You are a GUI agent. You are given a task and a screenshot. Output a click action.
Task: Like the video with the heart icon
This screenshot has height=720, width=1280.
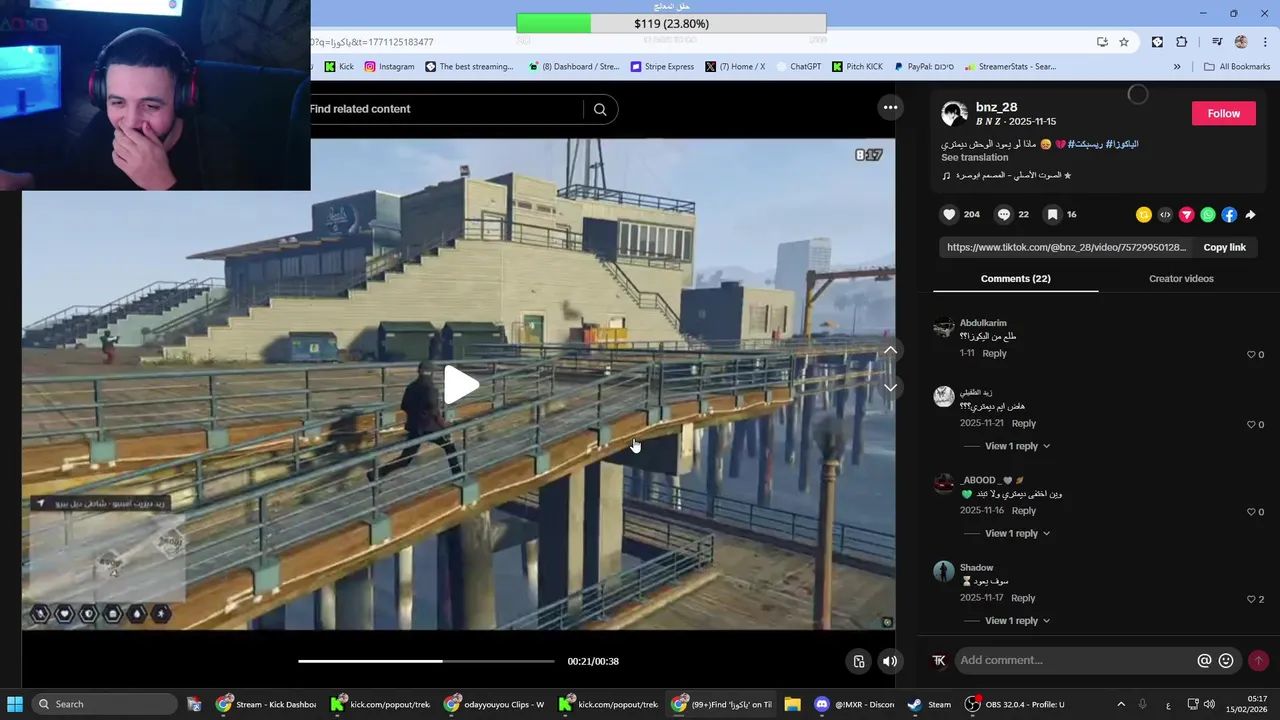tap(949, 214)
